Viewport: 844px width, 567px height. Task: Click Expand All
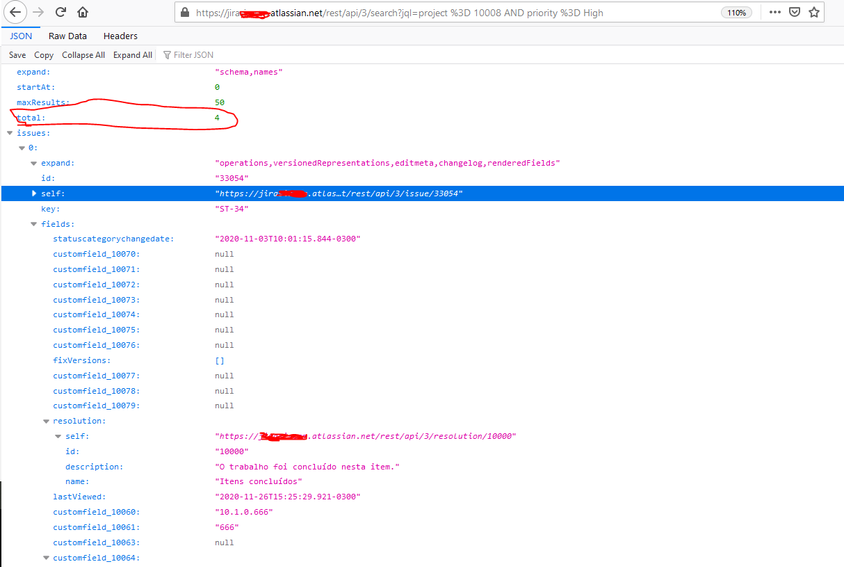[132, 55]
